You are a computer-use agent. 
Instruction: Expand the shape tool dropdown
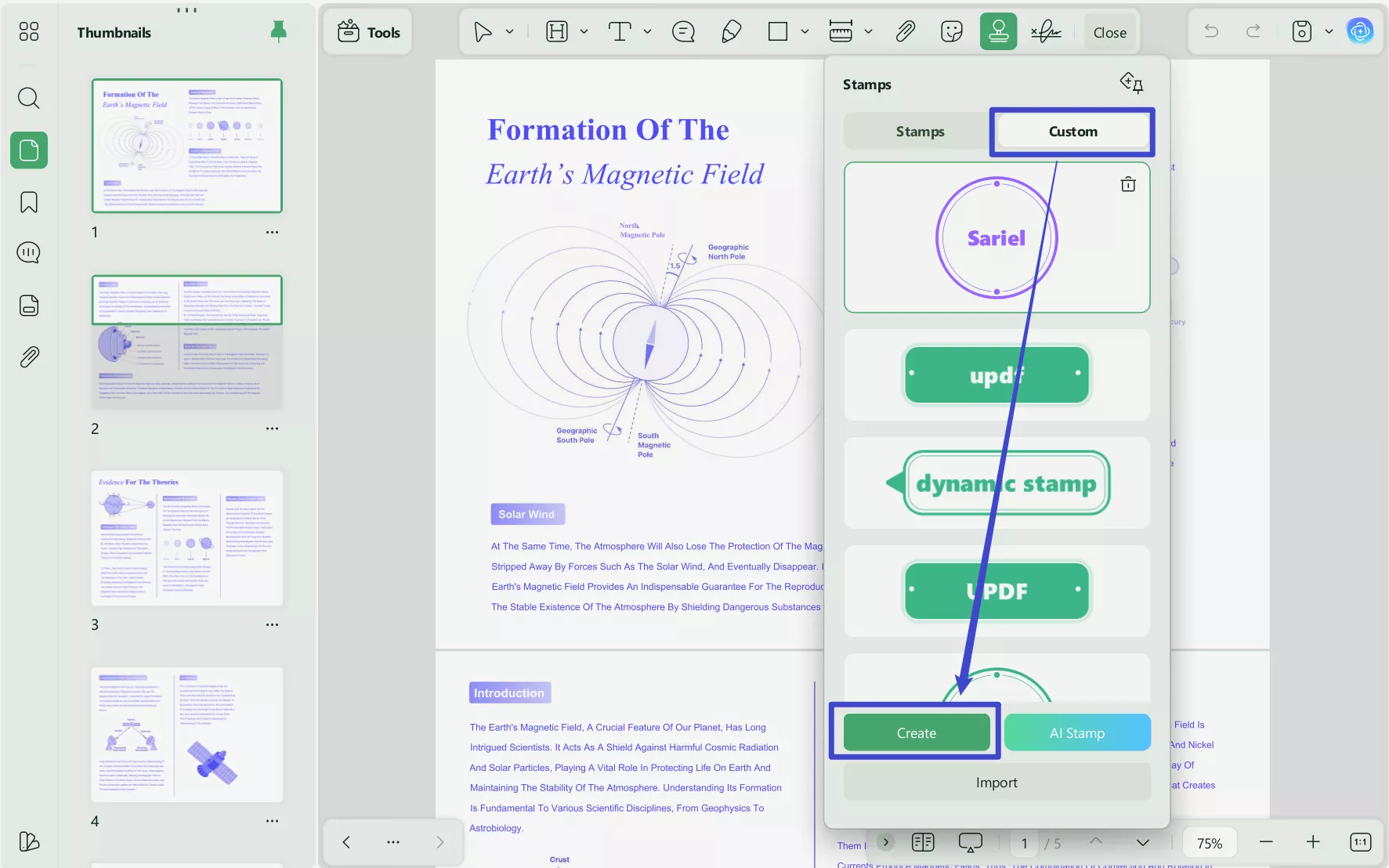(x=805, y=31)
